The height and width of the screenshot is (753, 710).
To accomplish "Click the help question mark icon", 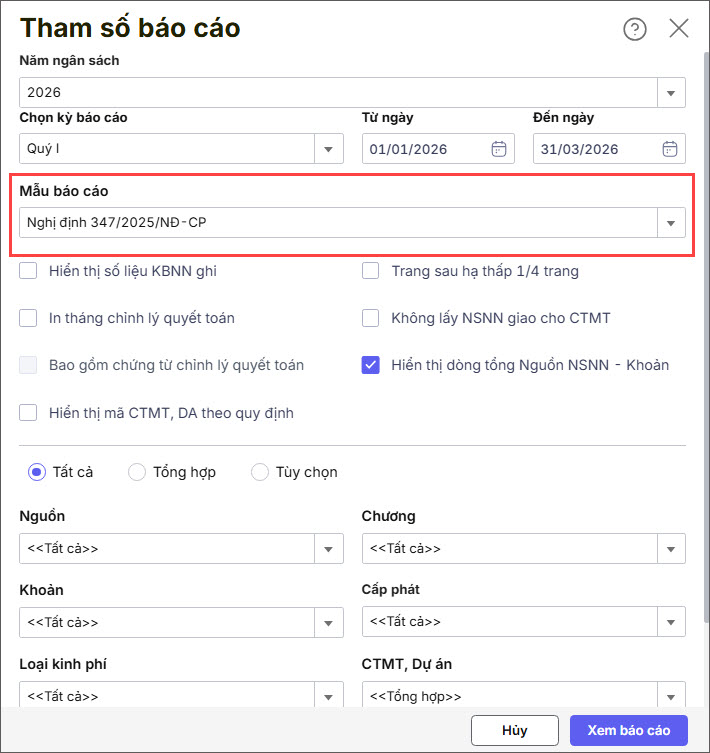I will point(635,29).
